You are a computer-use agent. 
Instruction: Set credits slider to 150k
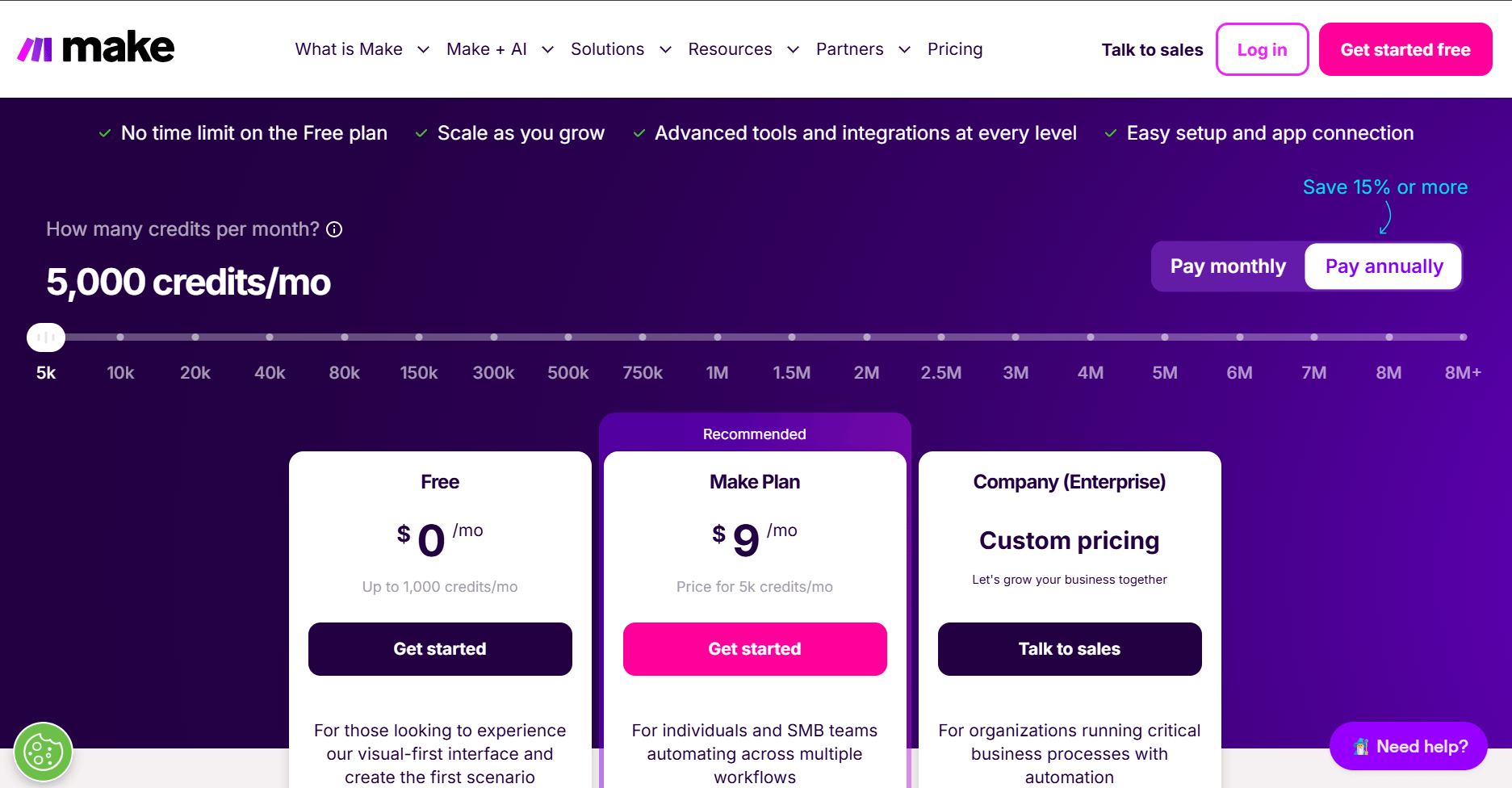(419, 337)
